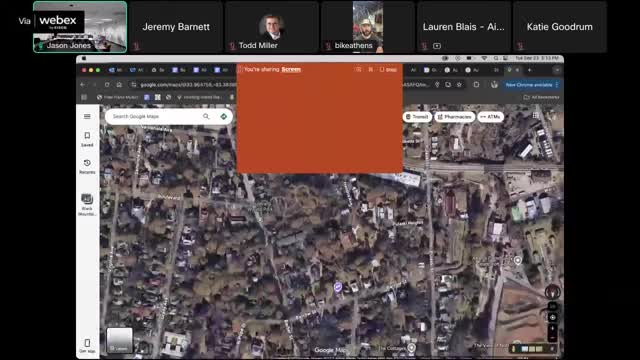640x360 pixels.
Task: Select Katie Goodrum participant tile
Action: 560,27
